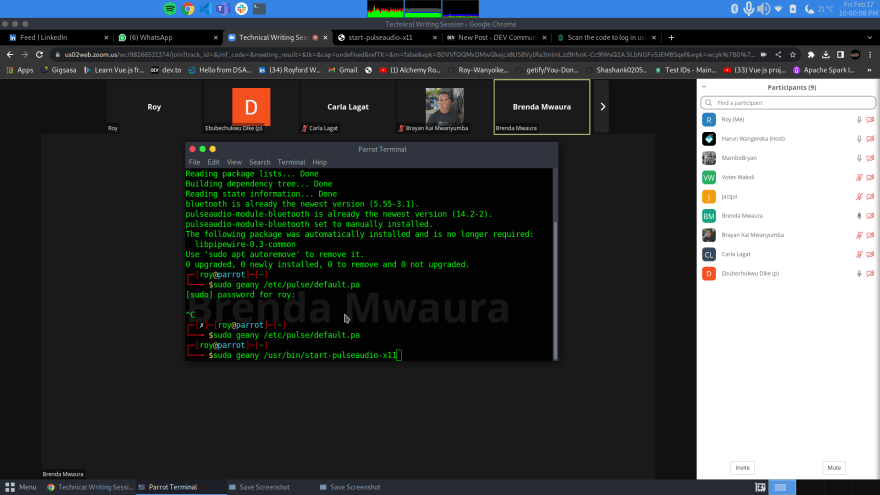Toggle MamboBryan's microphone icon
880x495 pixels.
point(859,158)
